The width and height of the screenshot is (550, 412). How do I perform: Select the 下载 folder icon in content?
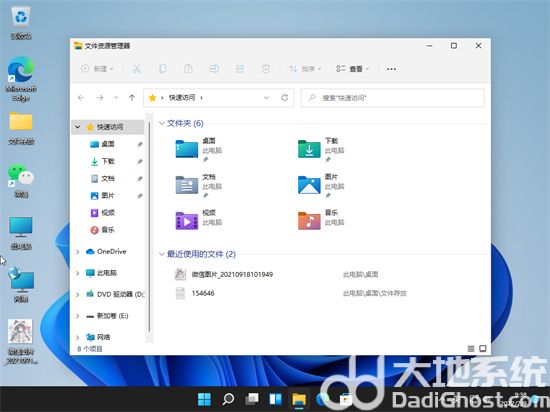point(309,149)
